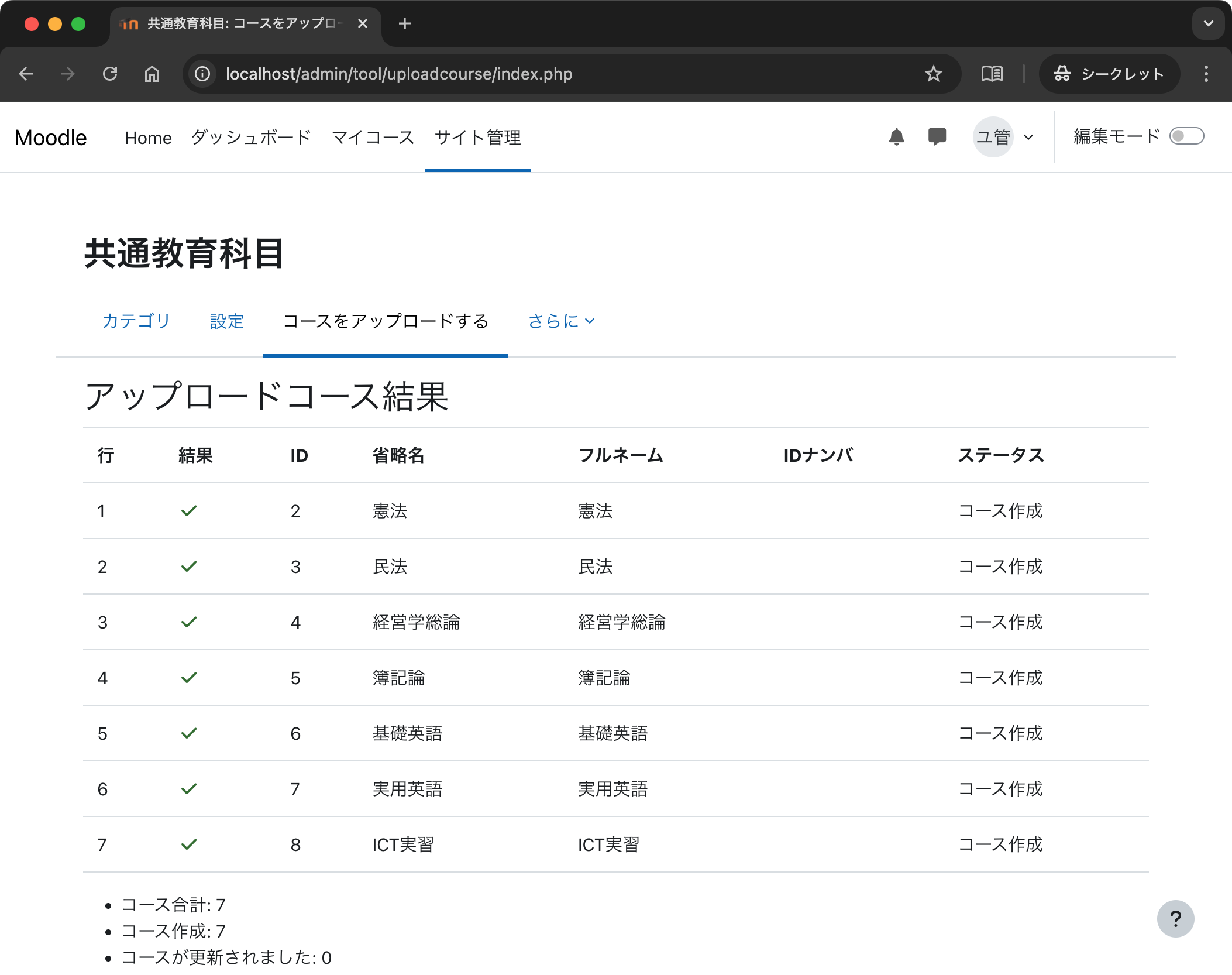View site information icon in the address bar
The height and width of the screenshot is (975, 1232).
tap(201, 74)
